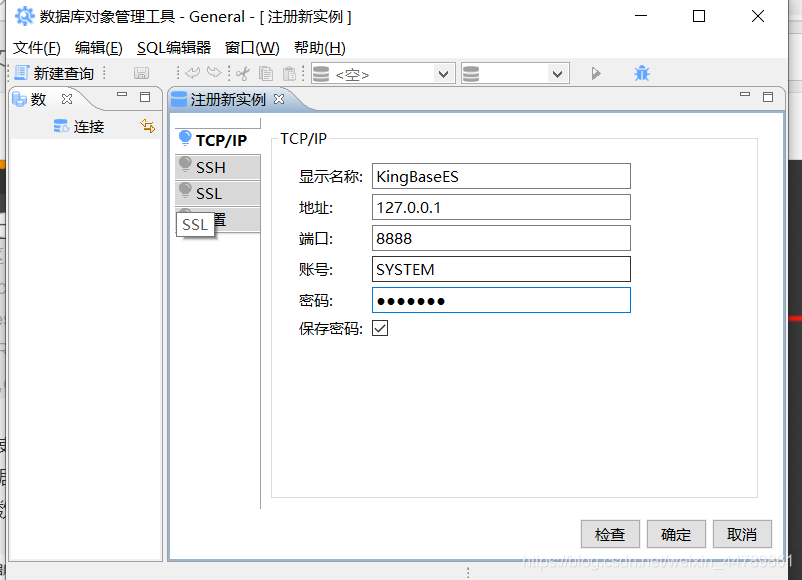
Task: Click the 账号 field containing SYSTEM
Action: pyautogui.click(x=501, y=269)
